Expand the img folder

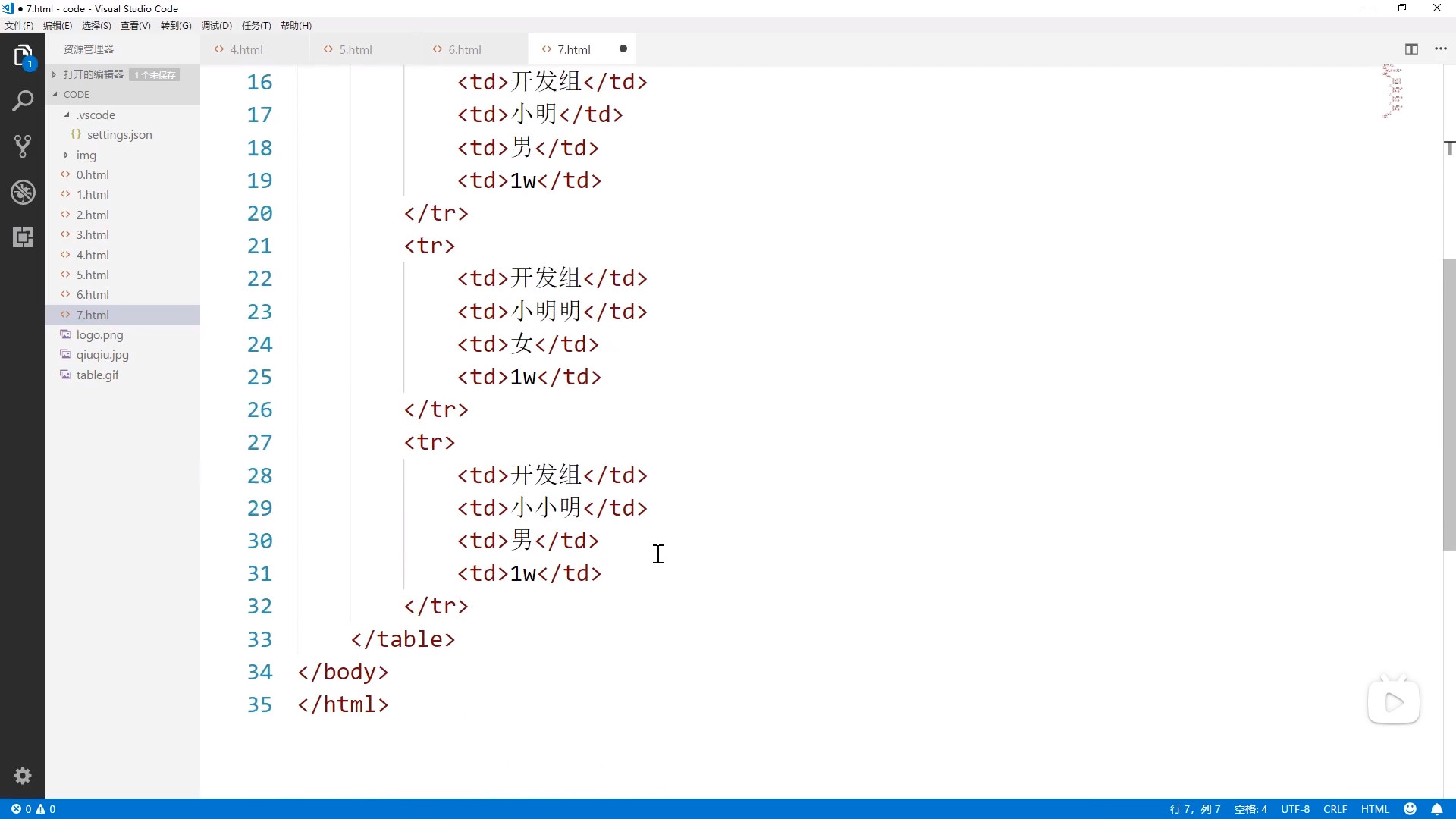point(86,155)
